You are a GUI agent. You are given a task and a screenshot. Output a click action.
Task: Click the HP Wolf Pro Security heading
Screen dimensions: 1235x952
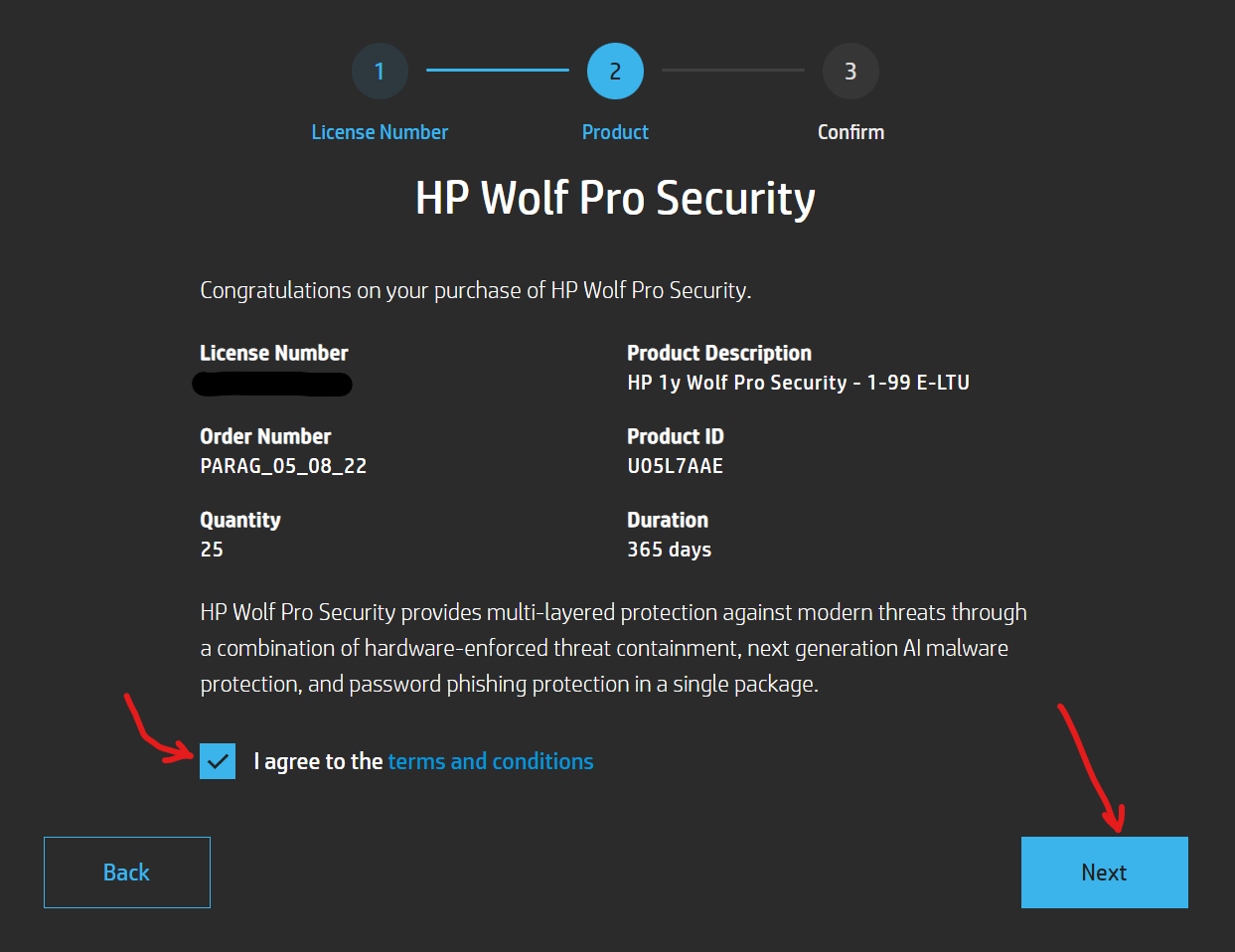click(x=615, y=198)
